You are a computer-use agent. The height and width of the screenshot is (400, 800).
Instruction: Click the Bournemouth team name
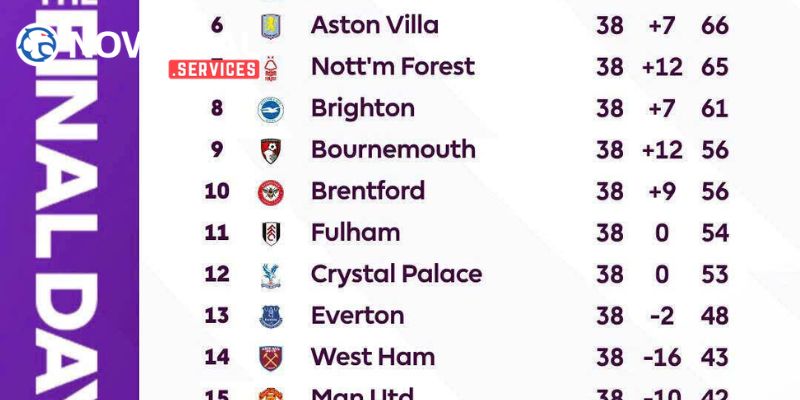click(x=393, y=149)
